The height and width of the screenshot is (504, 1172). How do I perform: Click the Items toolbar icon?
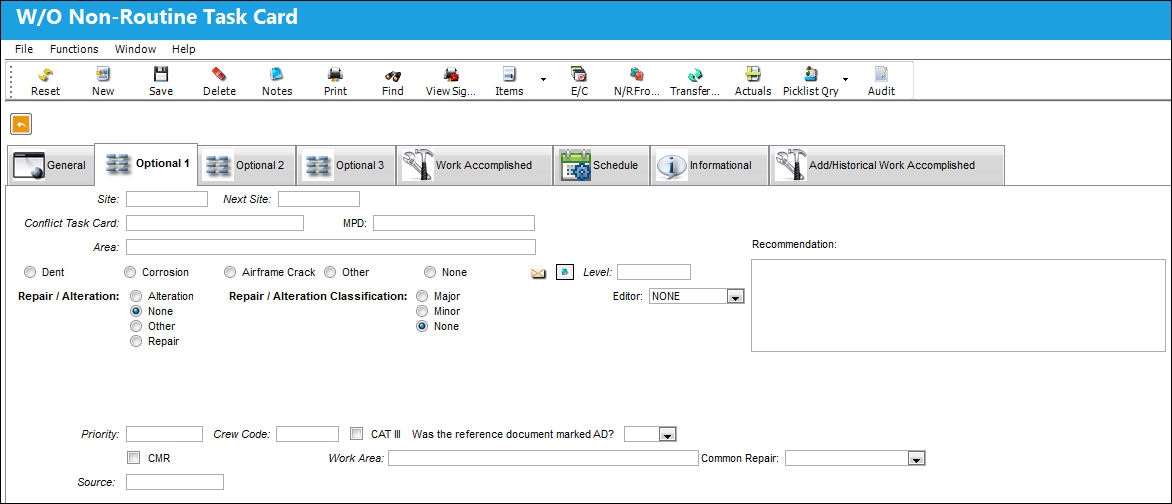(509, 75)
